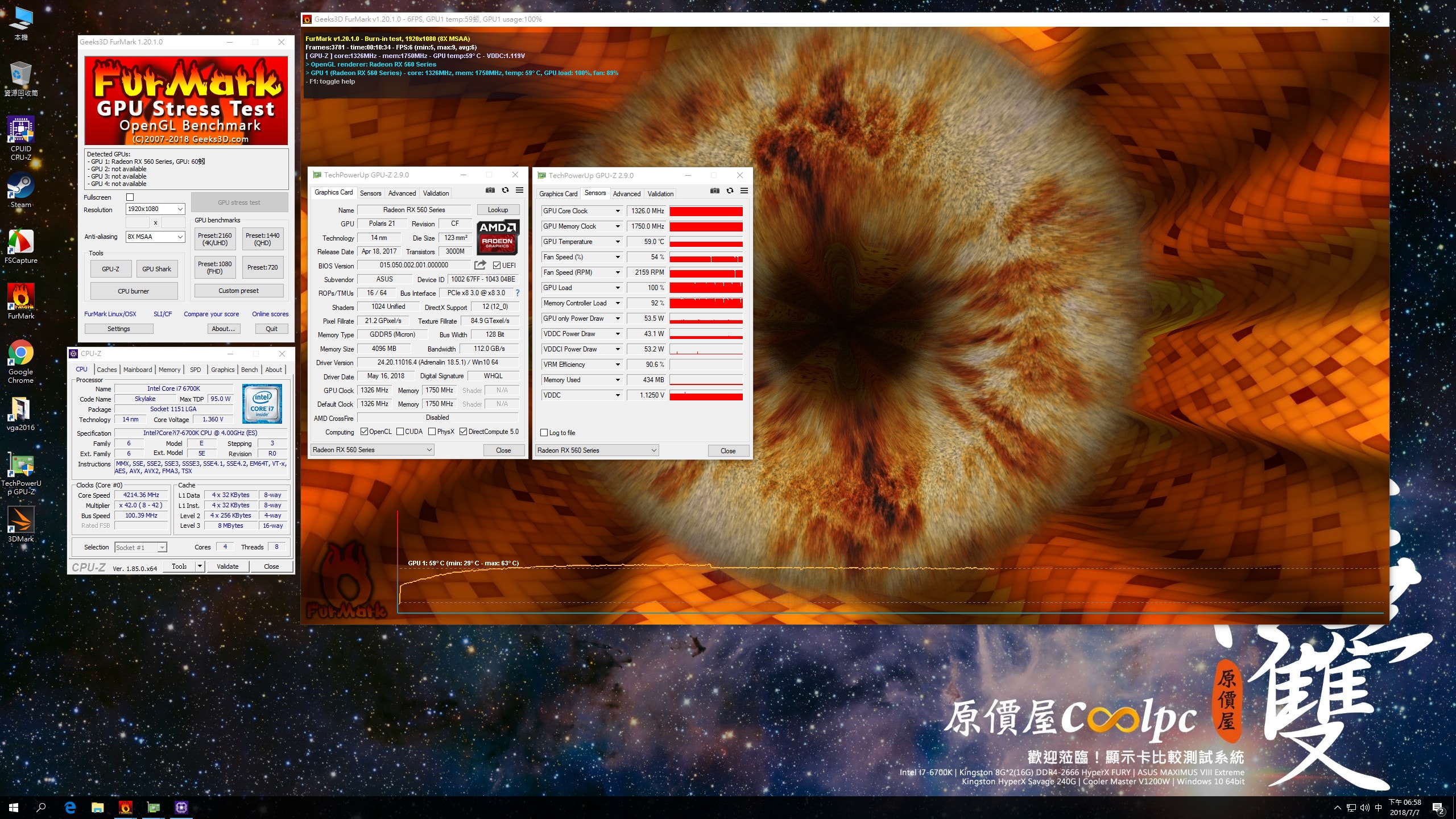This screenshot has width=1456, height=819.
Task: Open the Validation tab in GPU-Z Sensors window
Action: coord(660,194)
